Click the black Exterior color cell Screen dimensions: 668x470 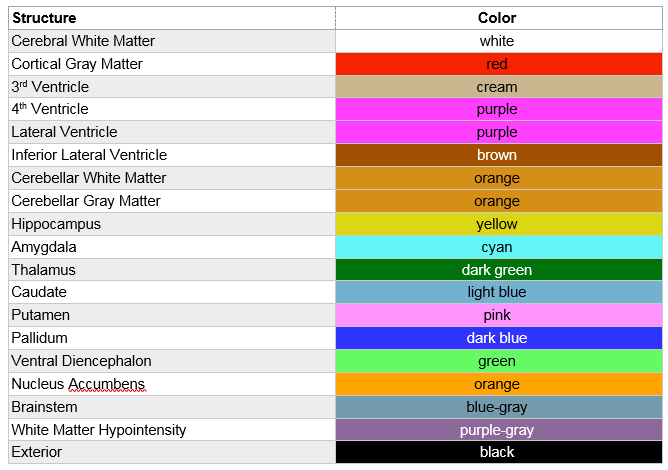(x=498, y=452)
